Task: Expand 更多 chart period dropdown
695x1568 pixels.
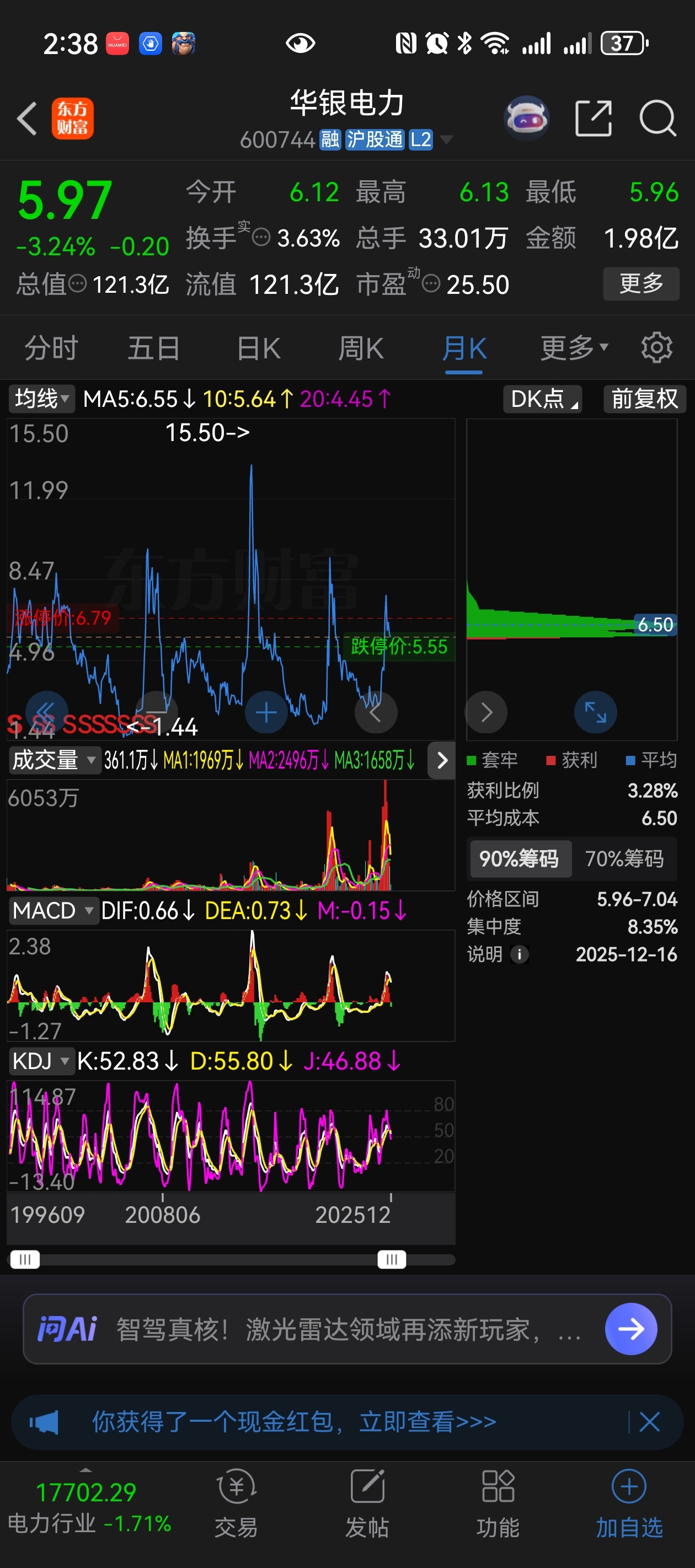Action: click(574, 348)
